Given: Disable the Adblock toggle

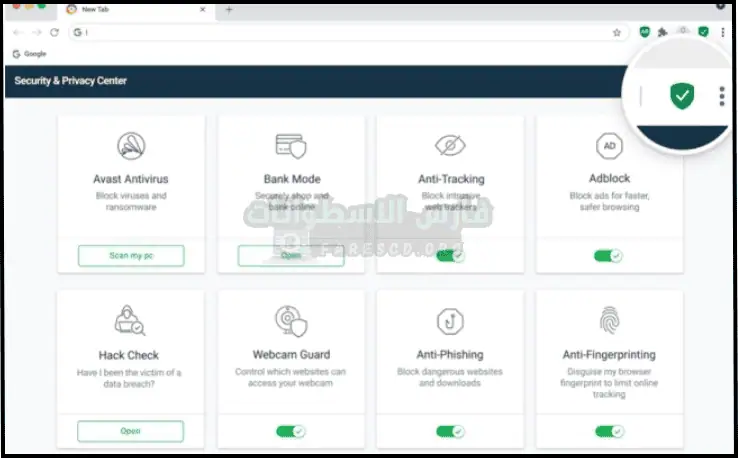Looking at the screenshot, I should (608, 256).
